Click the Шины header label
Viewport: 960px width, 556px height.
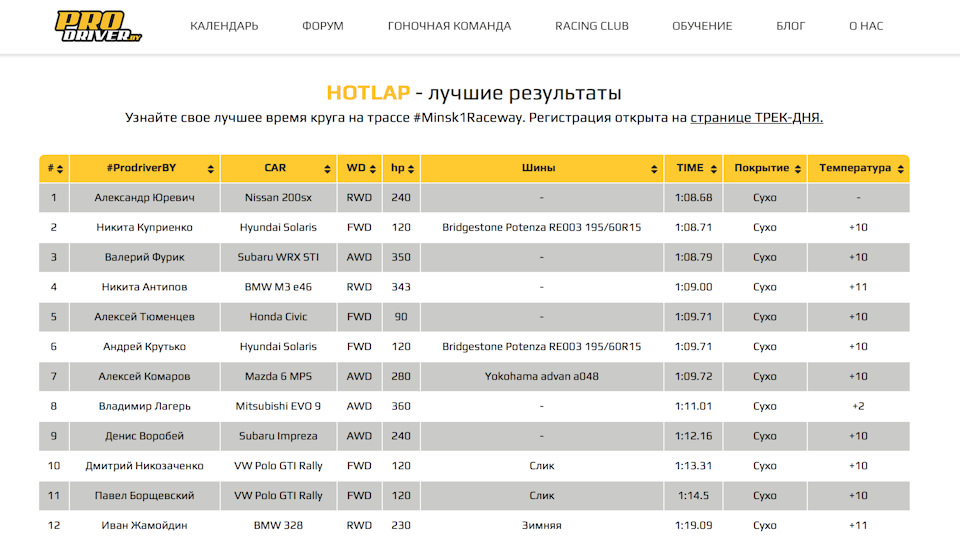click(539, 168)
